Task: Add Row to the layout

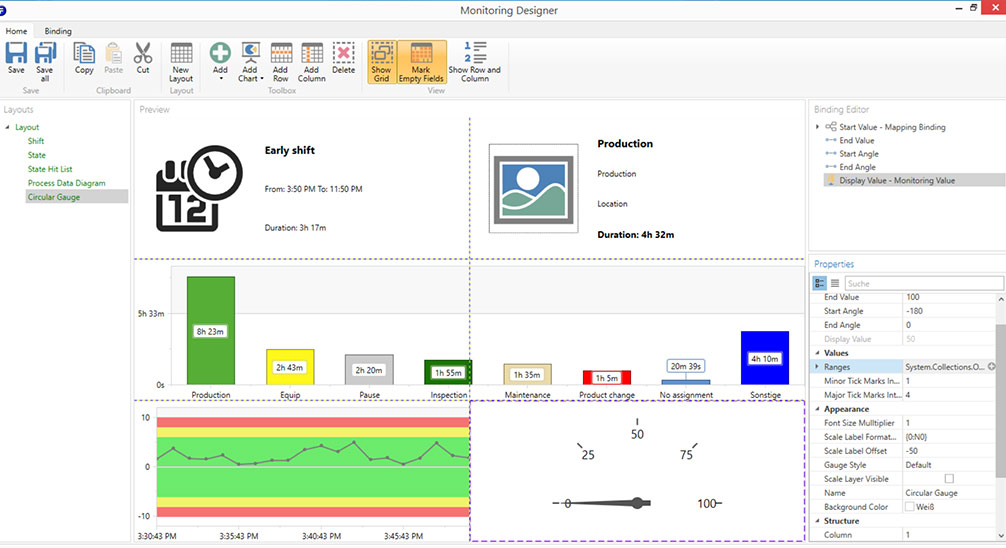Action: pos(281,62)
